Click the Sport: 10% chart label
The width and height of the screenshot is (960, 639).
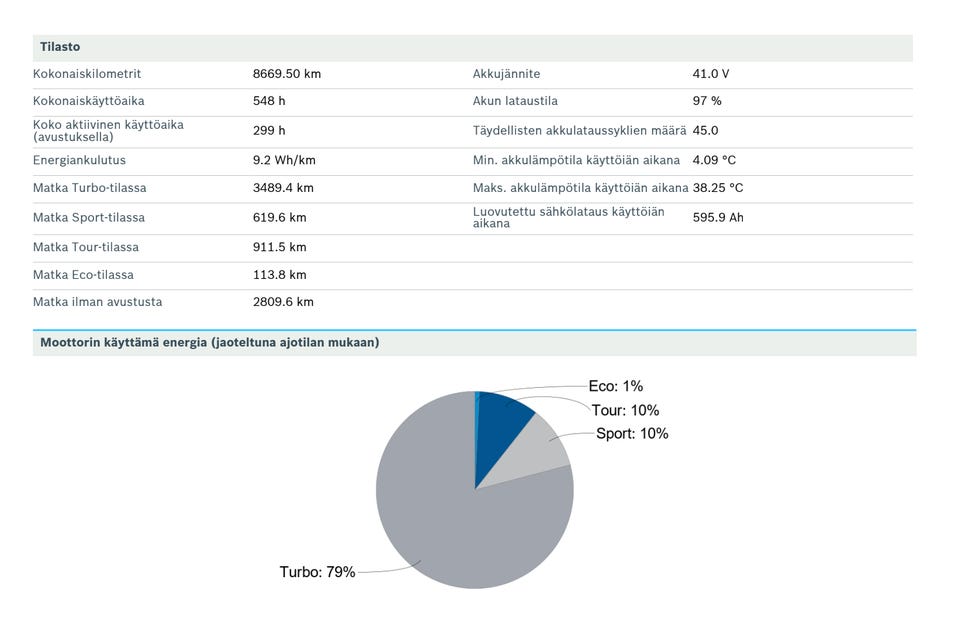point(632,433)
